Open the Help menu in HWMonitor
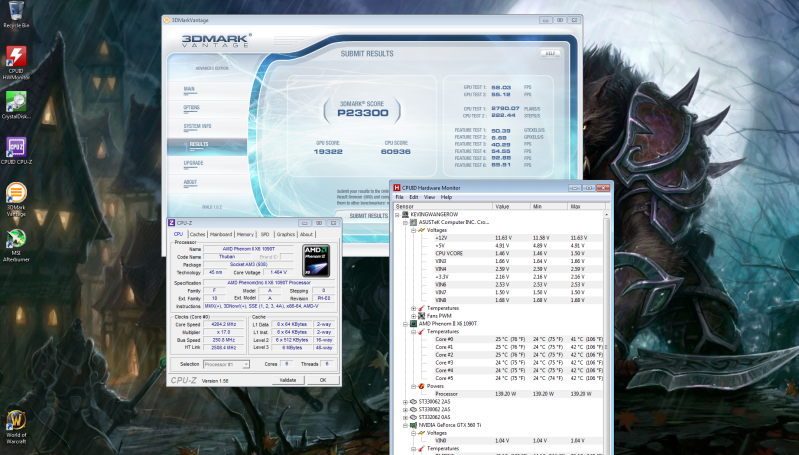Viewport: 799px width, 455px height. click(446, 197)
